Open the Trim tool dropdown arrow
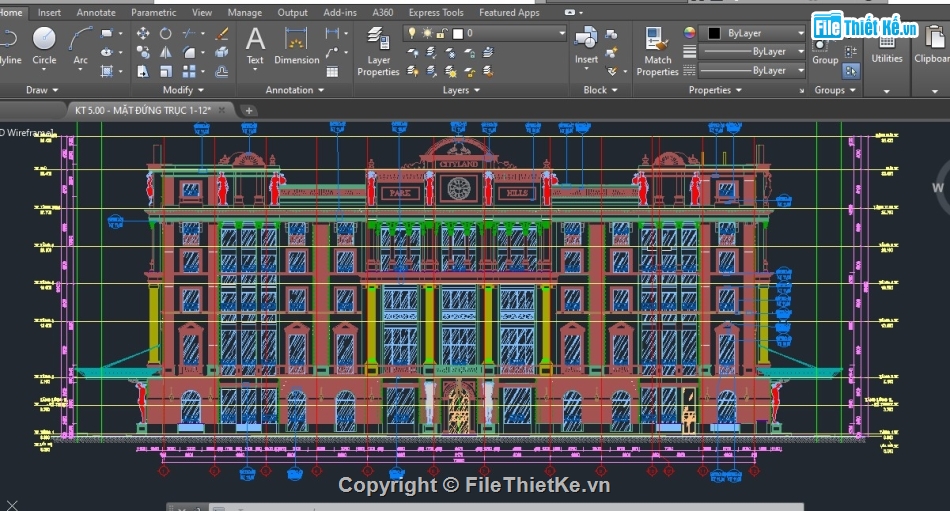 click(202, 33)
